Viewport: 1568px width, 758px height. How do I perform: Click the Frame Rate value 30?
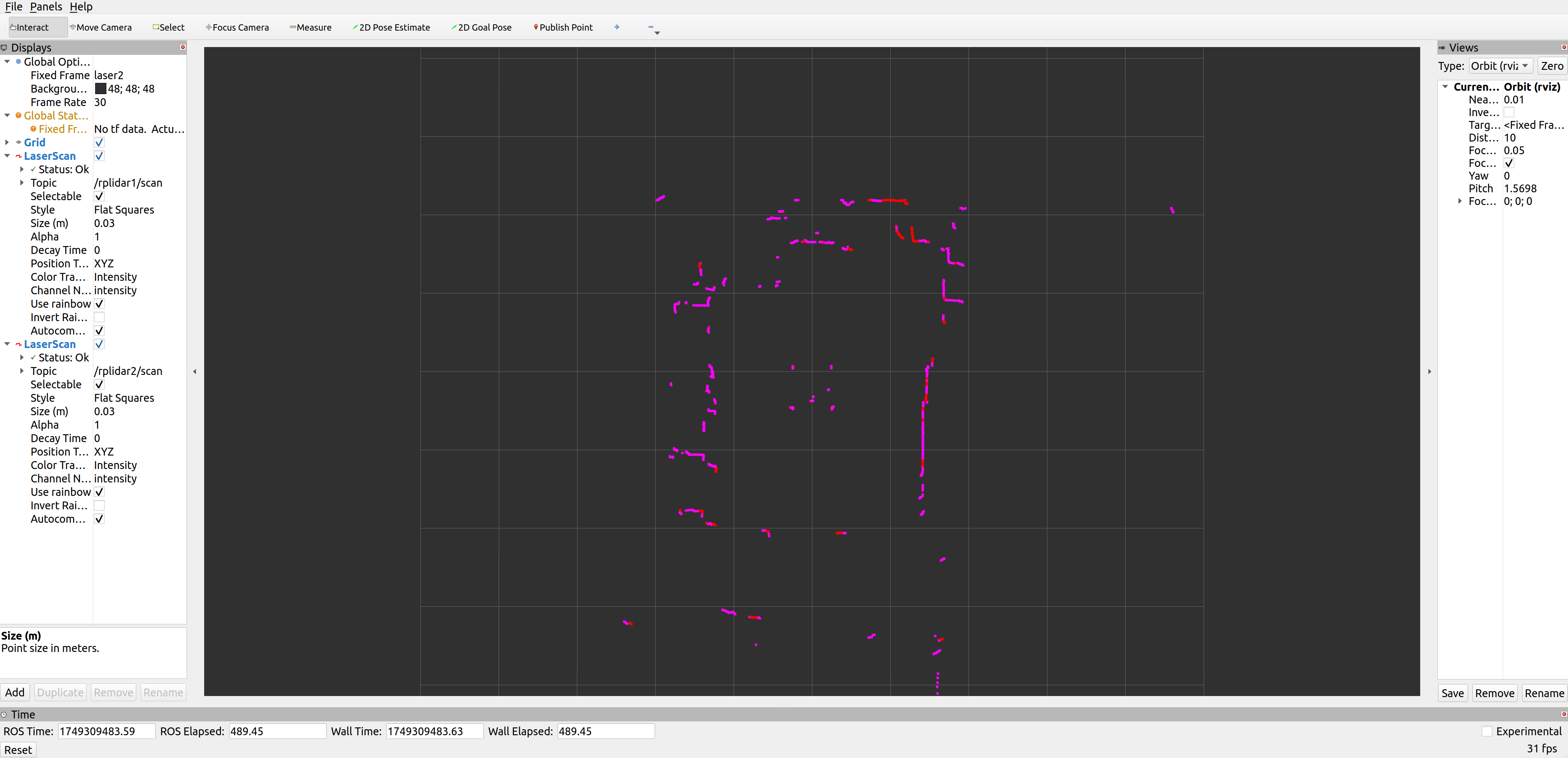pos(100,102)
